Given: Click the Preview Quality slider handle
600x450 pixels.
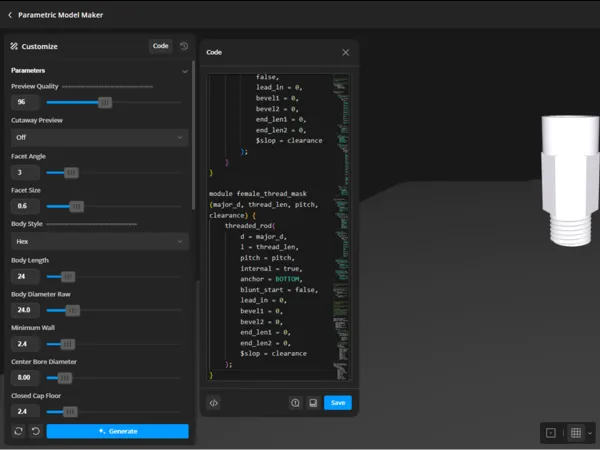Looking at the screenshot, I should (105, 102).
